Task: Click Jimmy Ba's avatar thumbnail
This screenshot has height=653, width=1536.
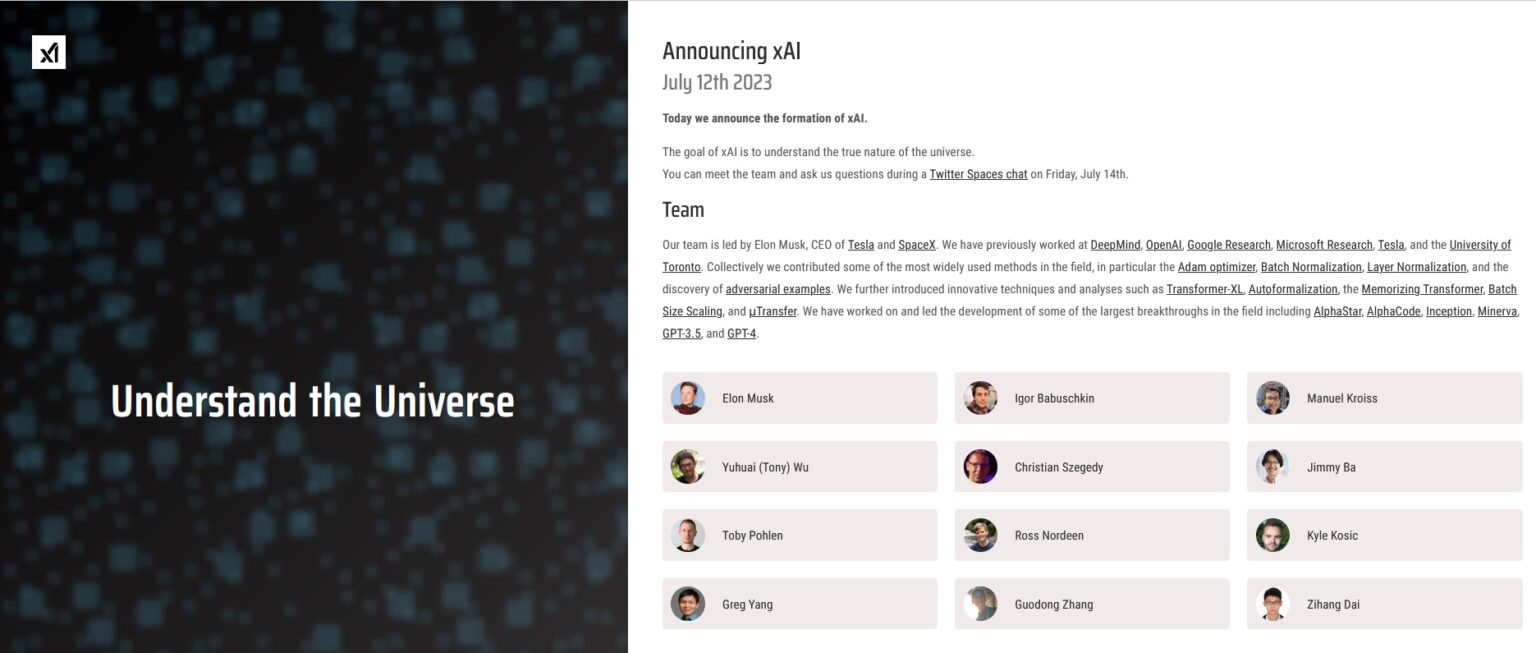Action: tap(1272, 467)
